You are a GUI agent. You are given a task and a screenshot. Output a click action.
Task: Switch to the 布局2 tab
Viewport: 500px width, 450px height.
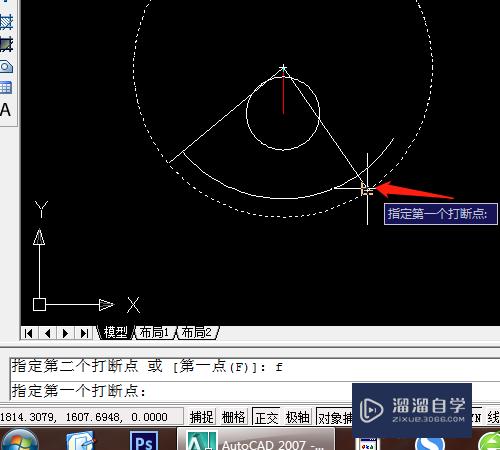click(x=197, y=332)
